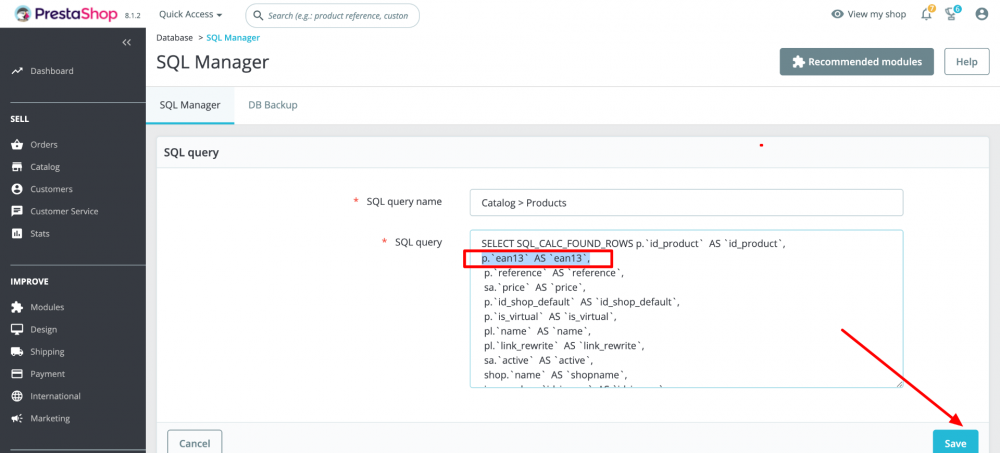Open the Marketing menu
1000x453 pixels.
point(50,419)
